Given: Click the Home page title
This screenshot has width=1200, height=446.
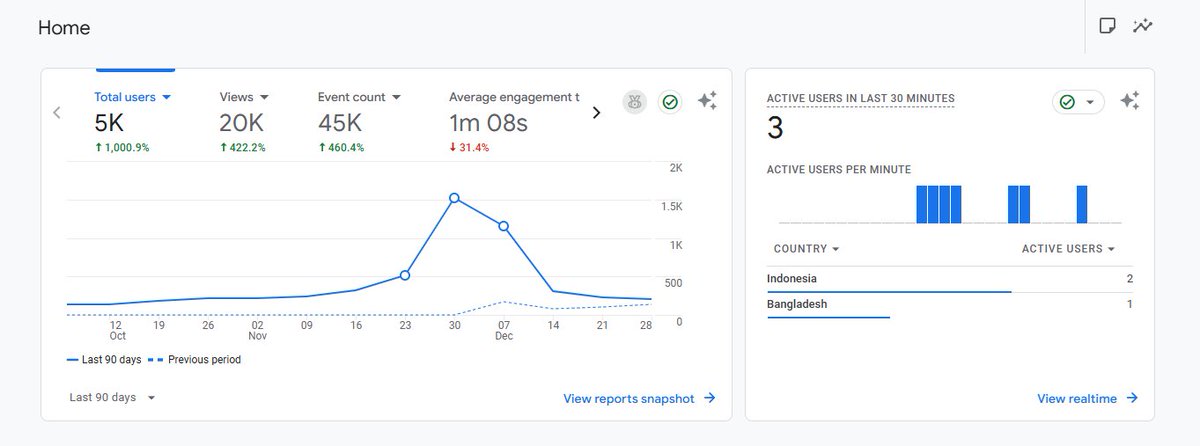Looking at the screenshot, I should pos(64,28).
